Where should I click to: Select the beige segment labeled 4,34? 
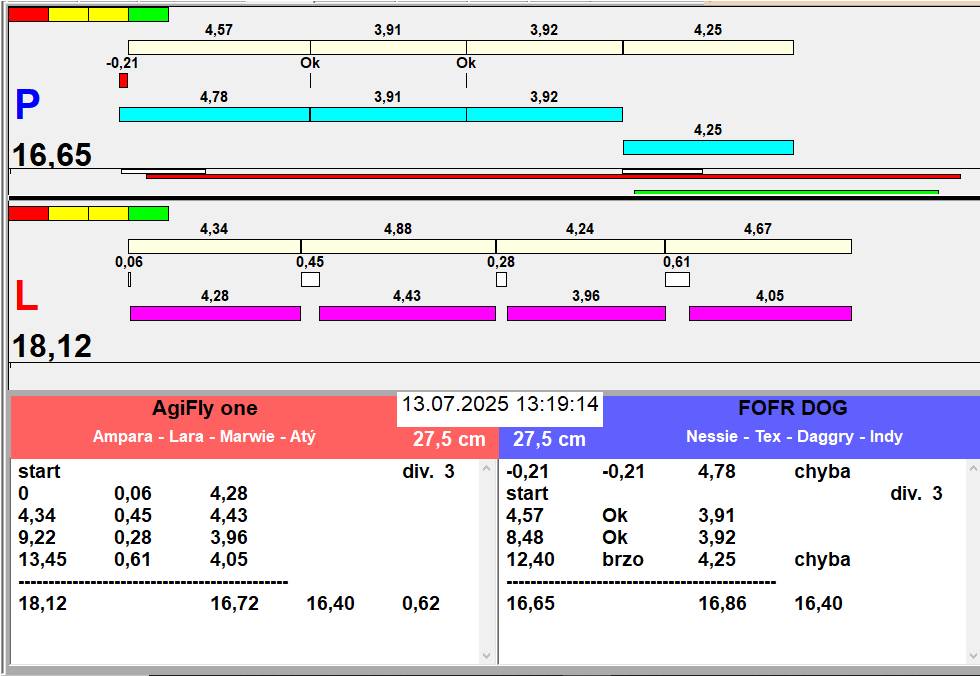[214, 246]
